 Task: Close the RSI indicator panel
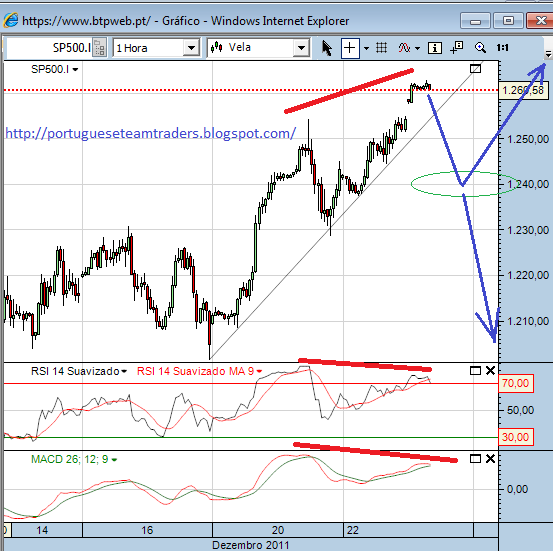(x=491, y=371)
